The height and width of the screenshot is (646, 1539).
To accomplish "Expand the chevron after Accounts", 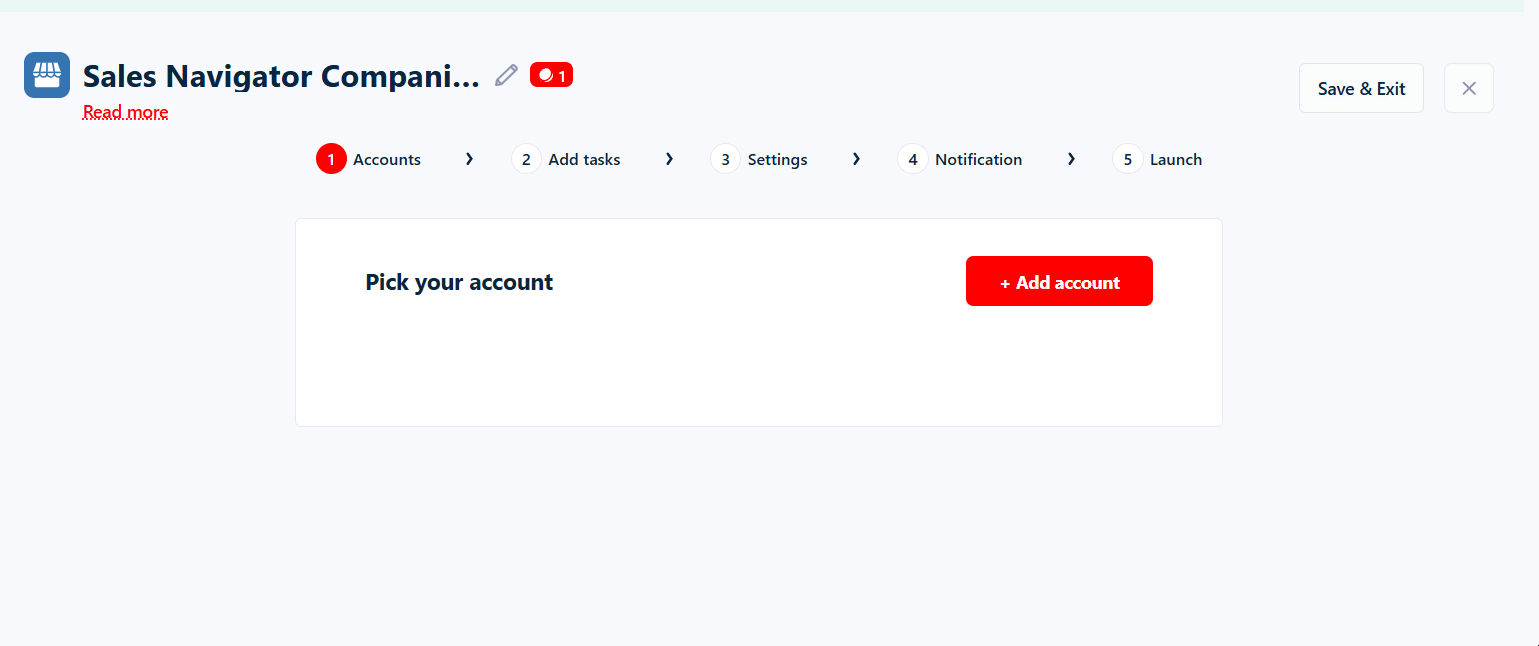I will tap(469, 158).
